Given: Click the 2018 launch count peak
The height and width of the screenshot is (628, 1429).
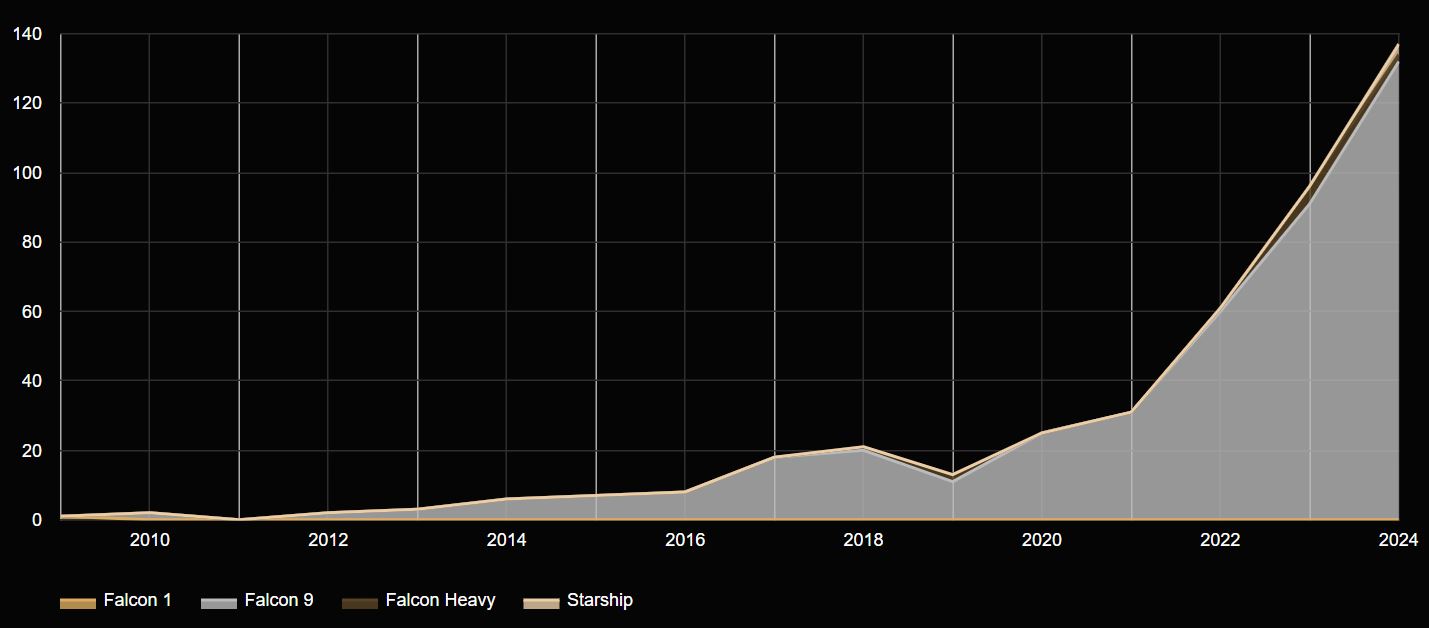Looking at the screenshot, I should click(x=862, y=446).
